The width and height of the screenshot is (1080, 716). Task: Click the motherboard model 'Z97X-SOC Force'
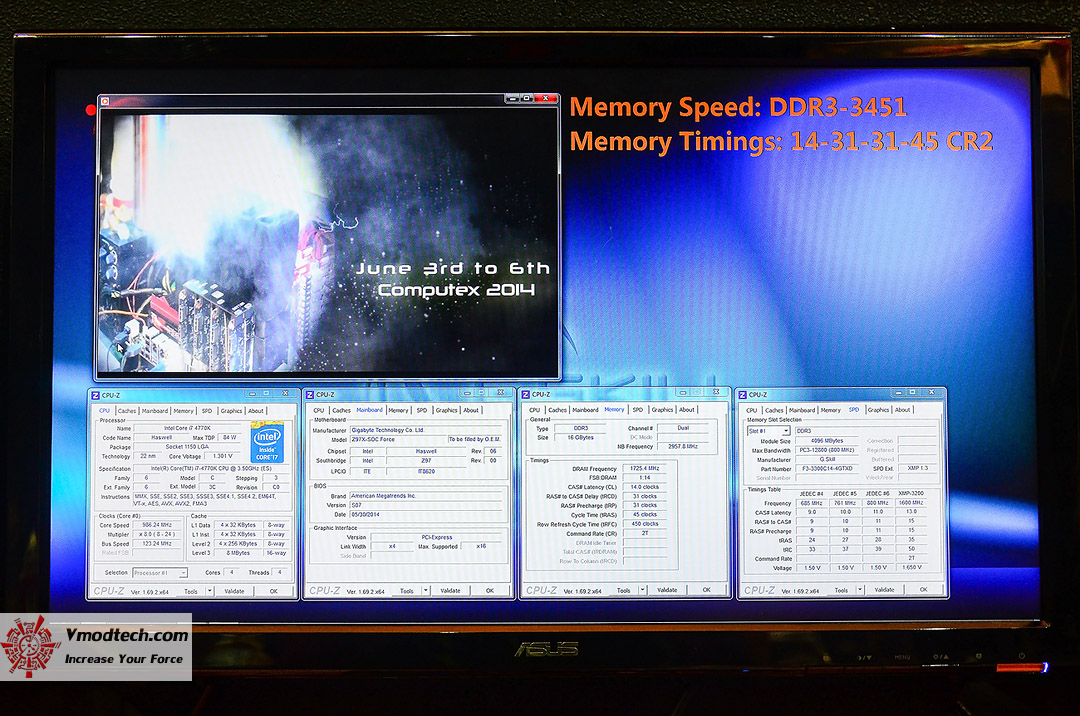click(398, 439)
